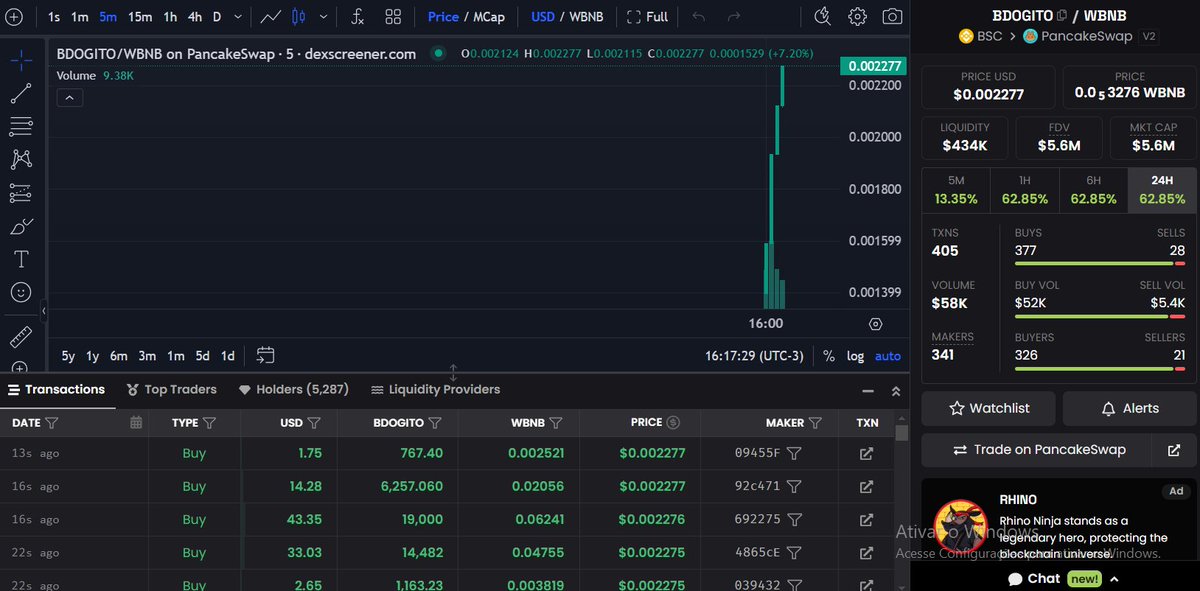Filter by maker 09455F
The image size is (1200, 591).
[794, 453]
